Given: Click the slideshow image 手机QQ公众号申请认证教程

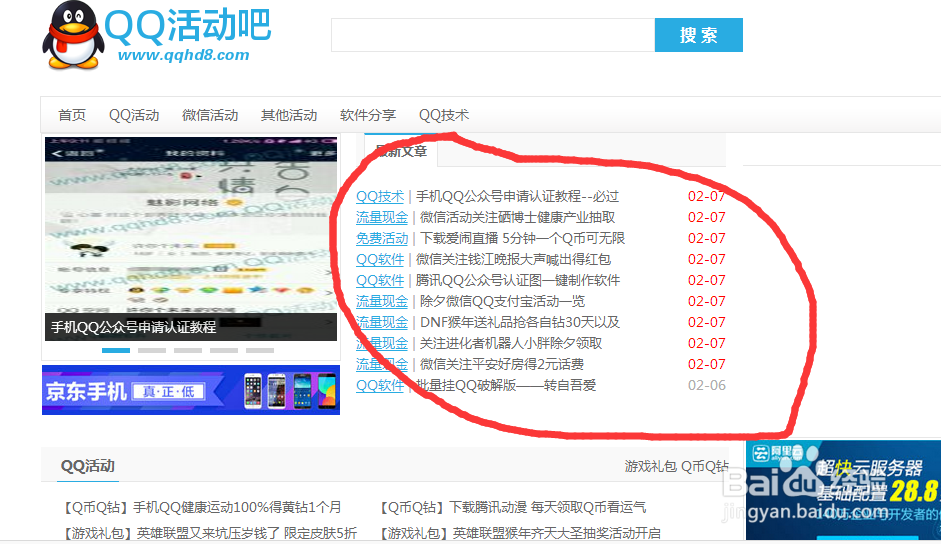Looking at the screenshot, I should pos(191,238).
